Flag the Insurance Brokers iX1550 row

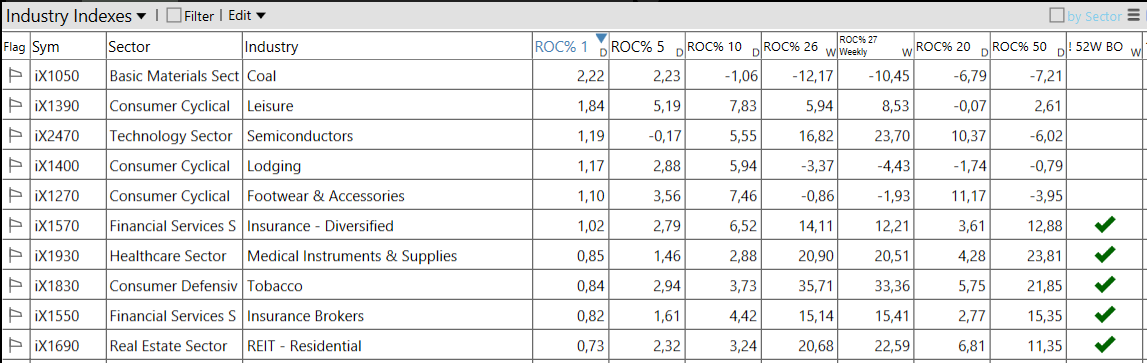click(15, 315)
